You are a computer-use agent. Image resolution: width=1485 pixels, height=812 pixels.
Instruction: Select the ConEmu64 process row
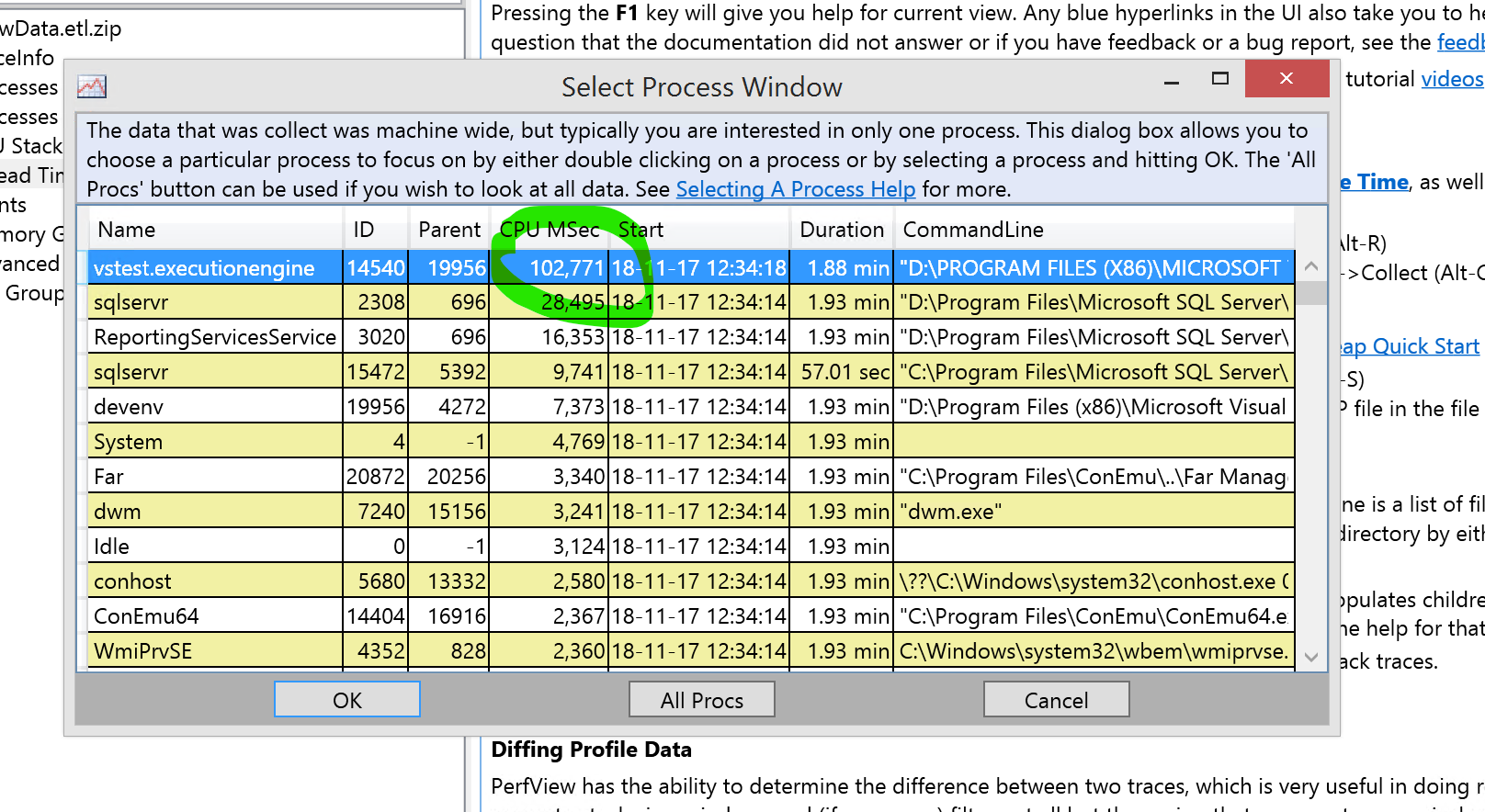point(691,616)
